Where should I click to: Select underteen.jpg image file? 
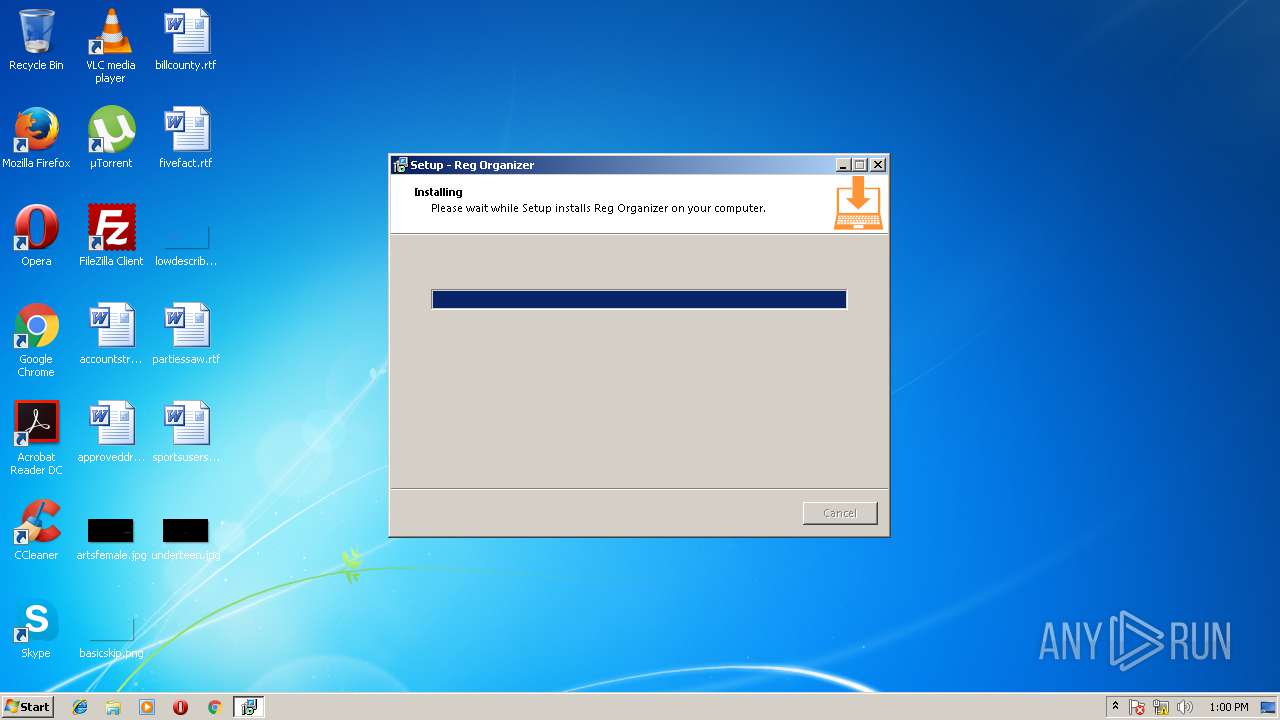pos(186,538)
